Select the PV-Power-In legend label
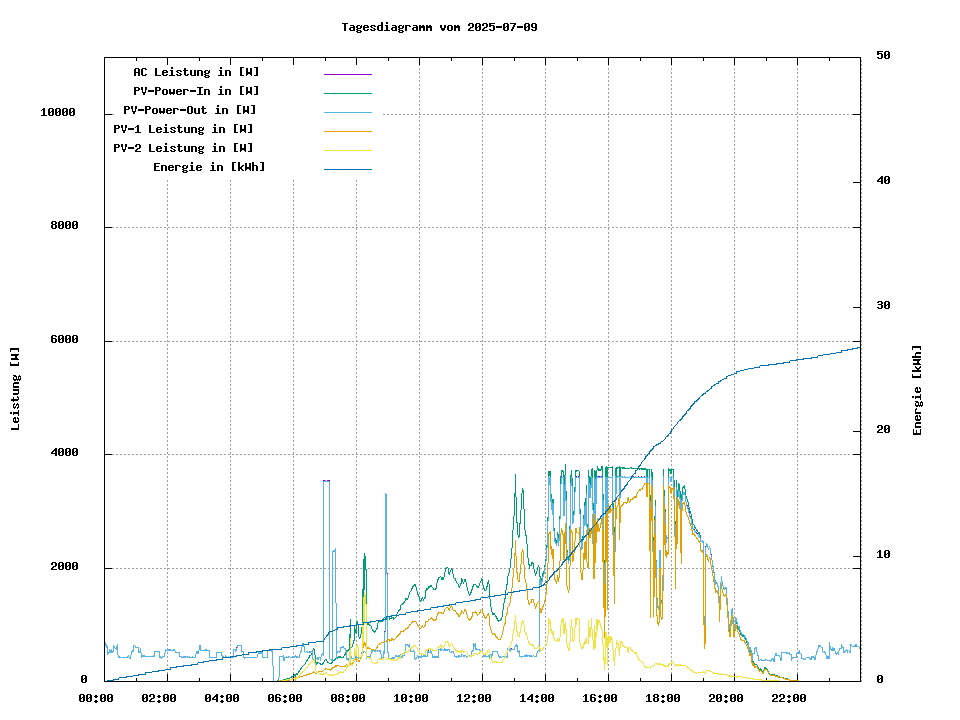 (x=196, y=91)
